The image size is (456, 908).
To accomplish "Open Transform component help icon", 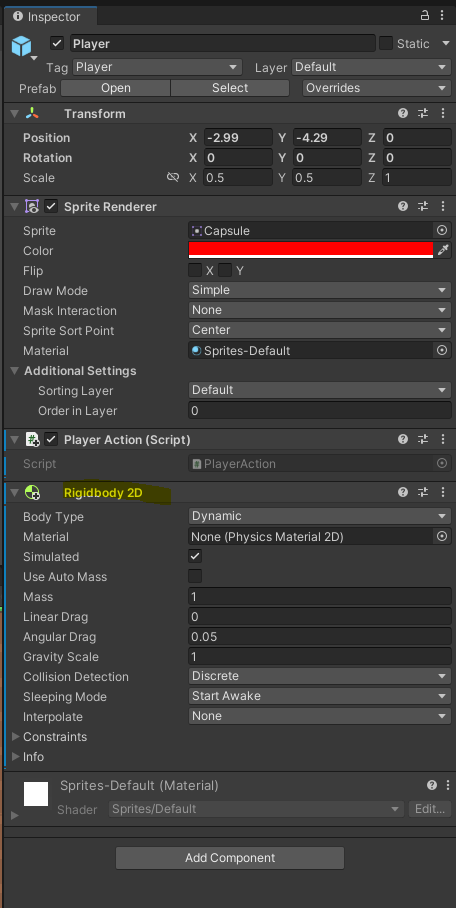I will pyautogui.click(x=403, y=113).
